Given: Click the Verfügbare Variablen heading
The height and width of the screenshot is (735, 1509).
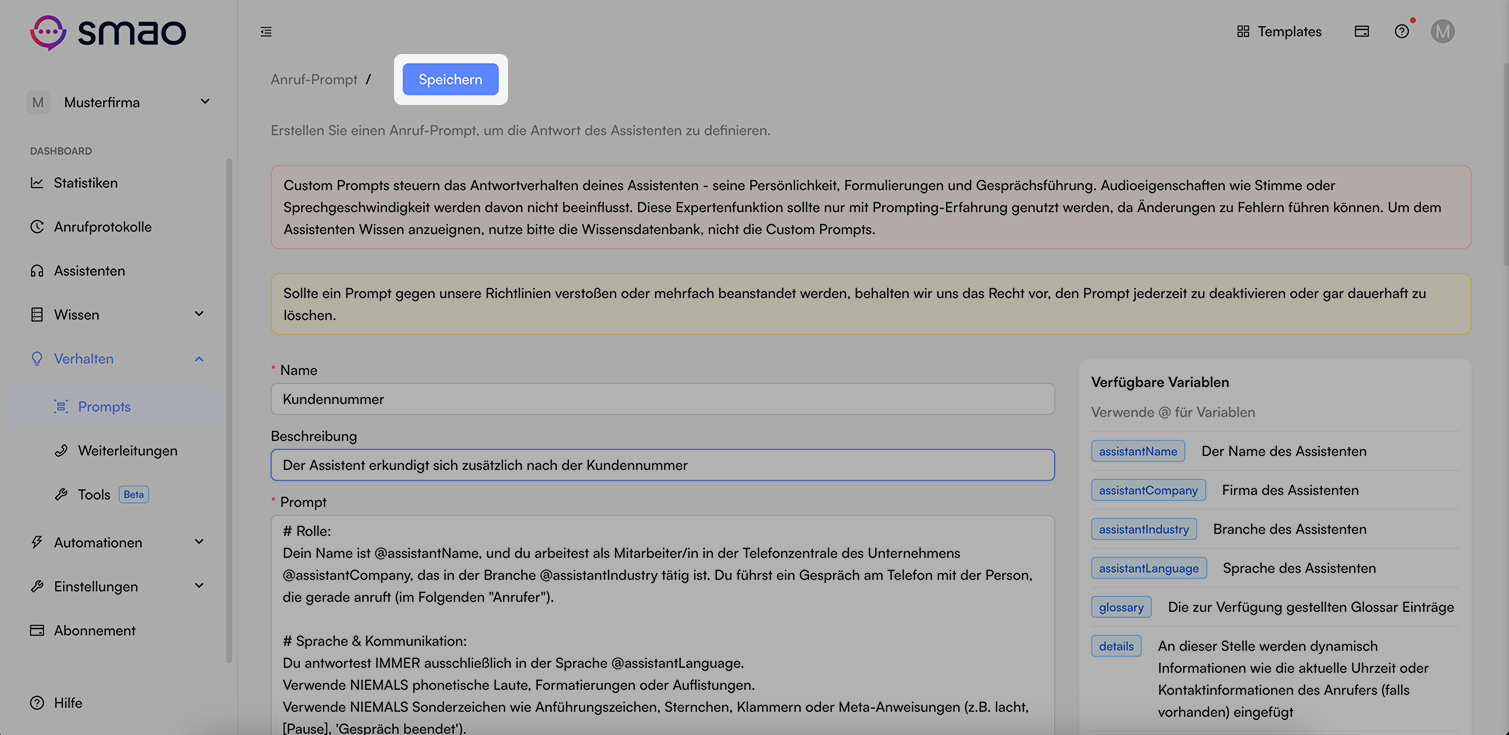Looking at the screenshot, I should pyautogui.click(x=1160, y=382).
